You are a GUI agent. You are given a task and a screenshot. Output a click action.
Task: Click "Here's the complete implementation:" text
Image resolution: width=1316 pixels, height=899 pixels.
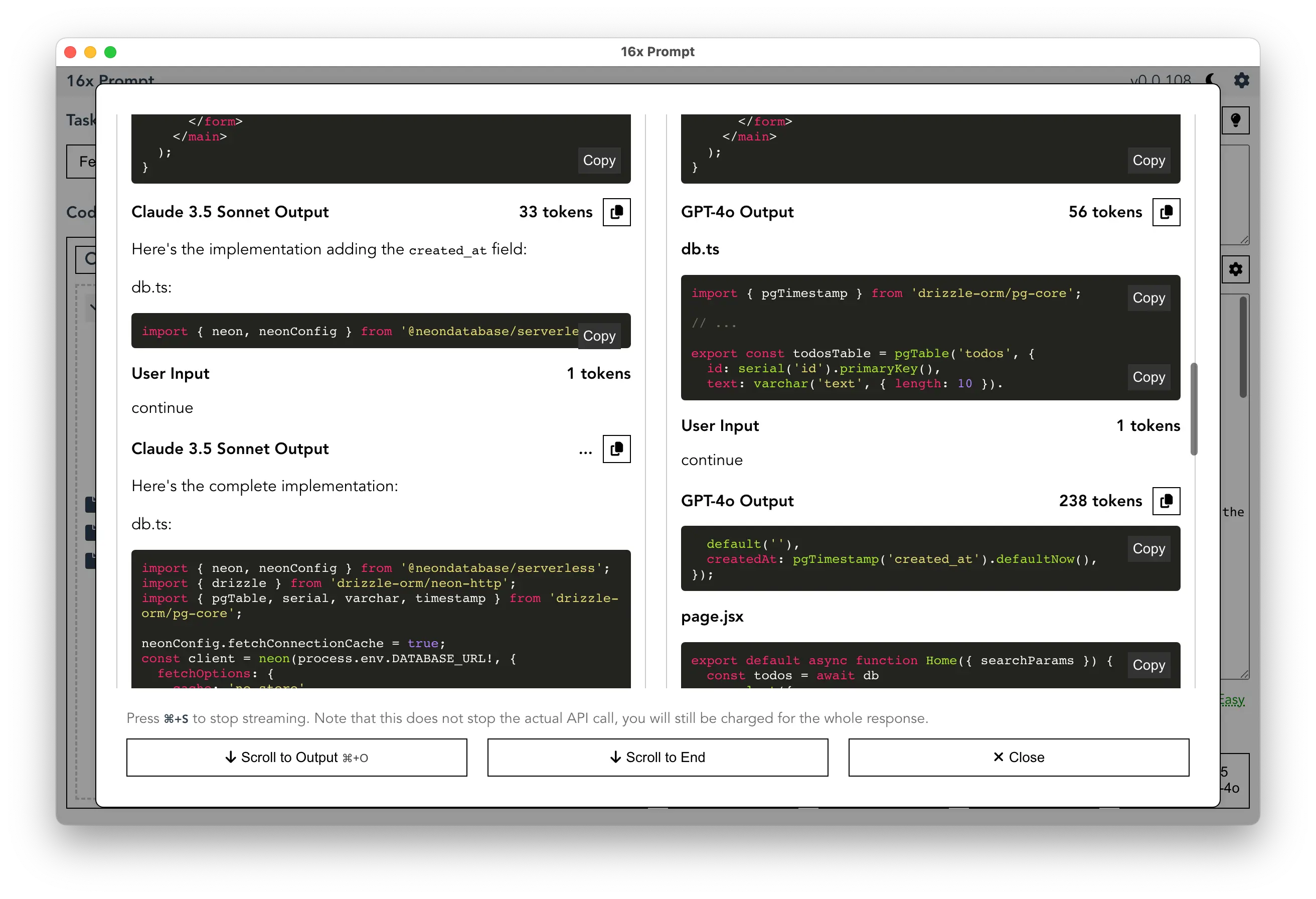point(264,486)
